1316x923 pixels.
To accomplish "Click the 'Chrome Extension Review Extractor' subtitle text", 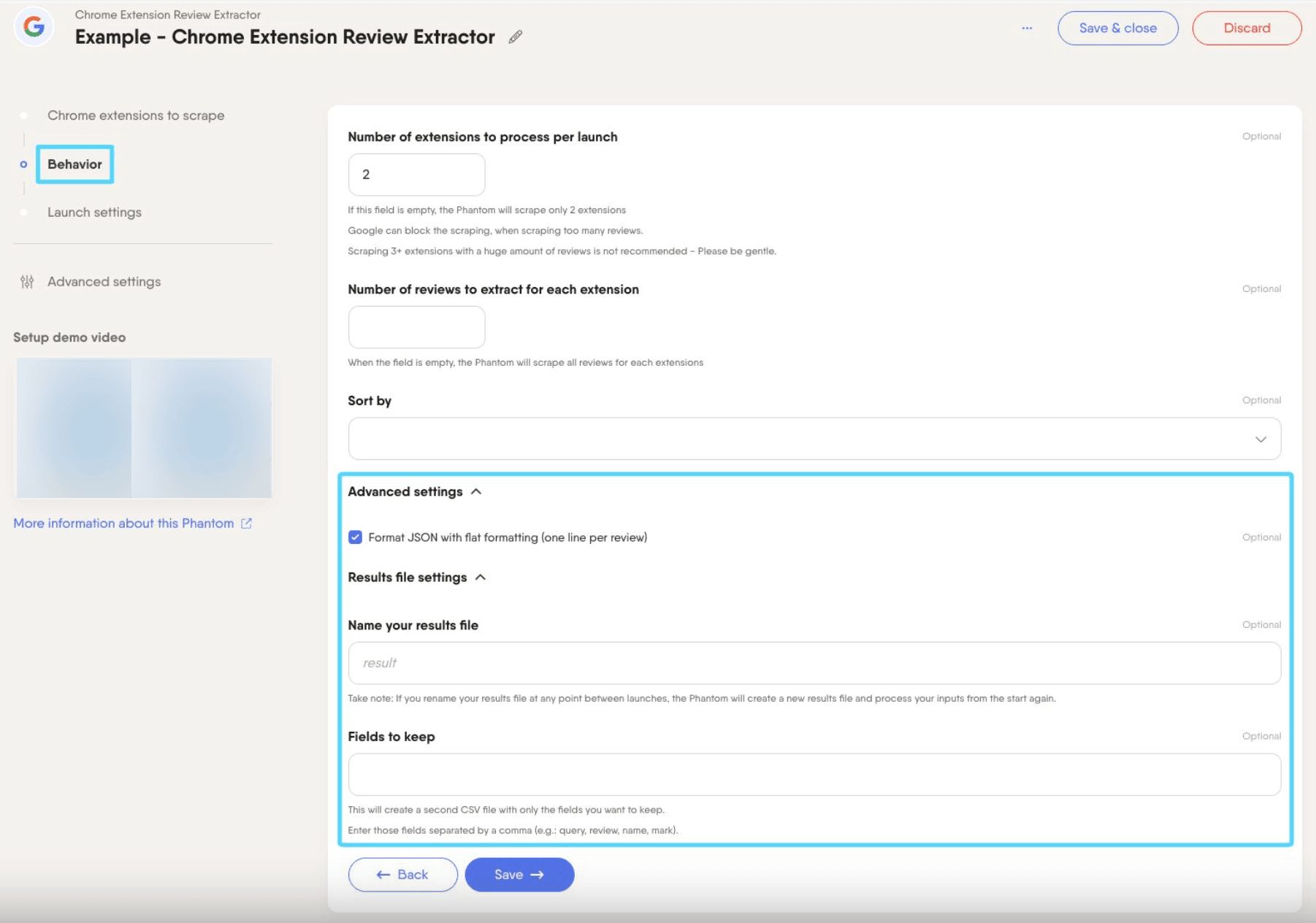I will click(x=167, y=15).
